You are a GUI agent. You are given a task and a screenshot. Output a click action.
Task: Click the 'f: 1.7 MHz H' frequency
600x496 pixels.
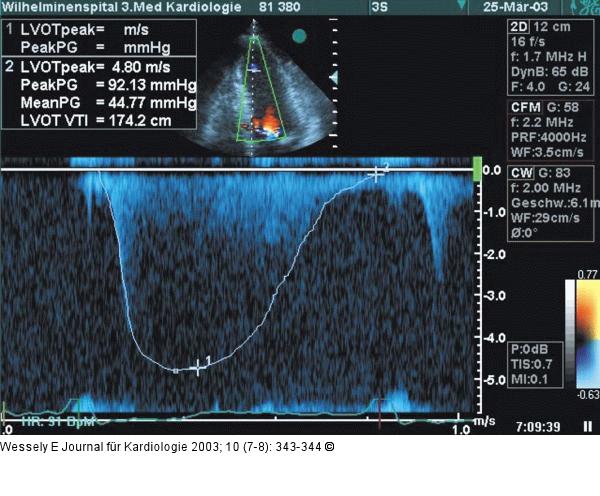pos(549,57)
